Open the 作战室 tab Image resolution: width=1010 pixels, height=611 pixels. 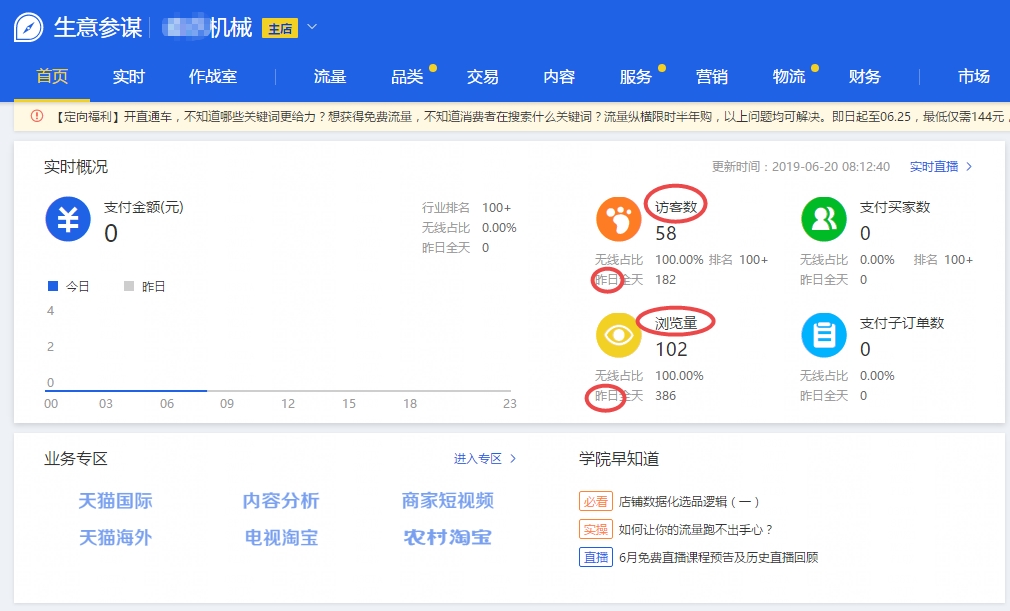tap(213, 77)
